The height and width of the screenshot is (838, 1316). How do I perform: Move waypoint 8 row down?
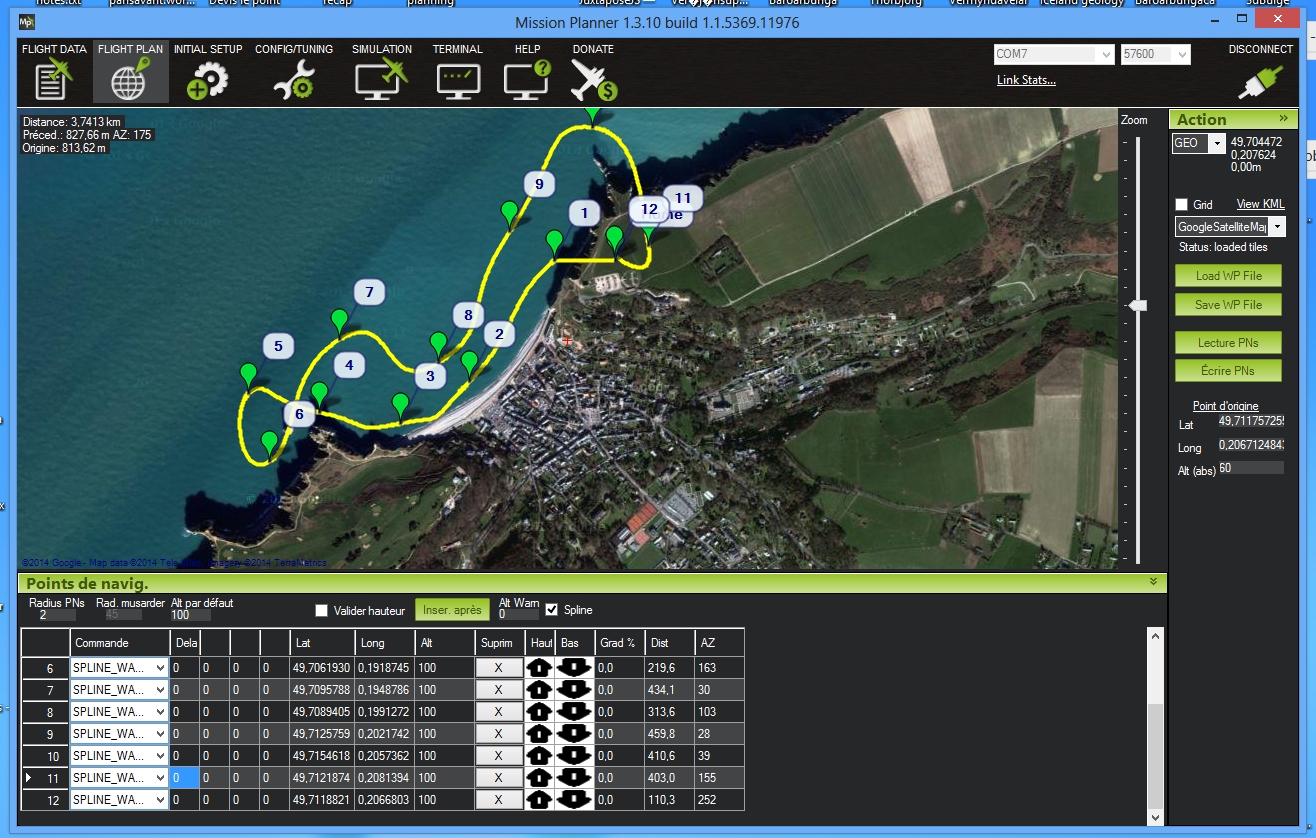tap(573, 712)
